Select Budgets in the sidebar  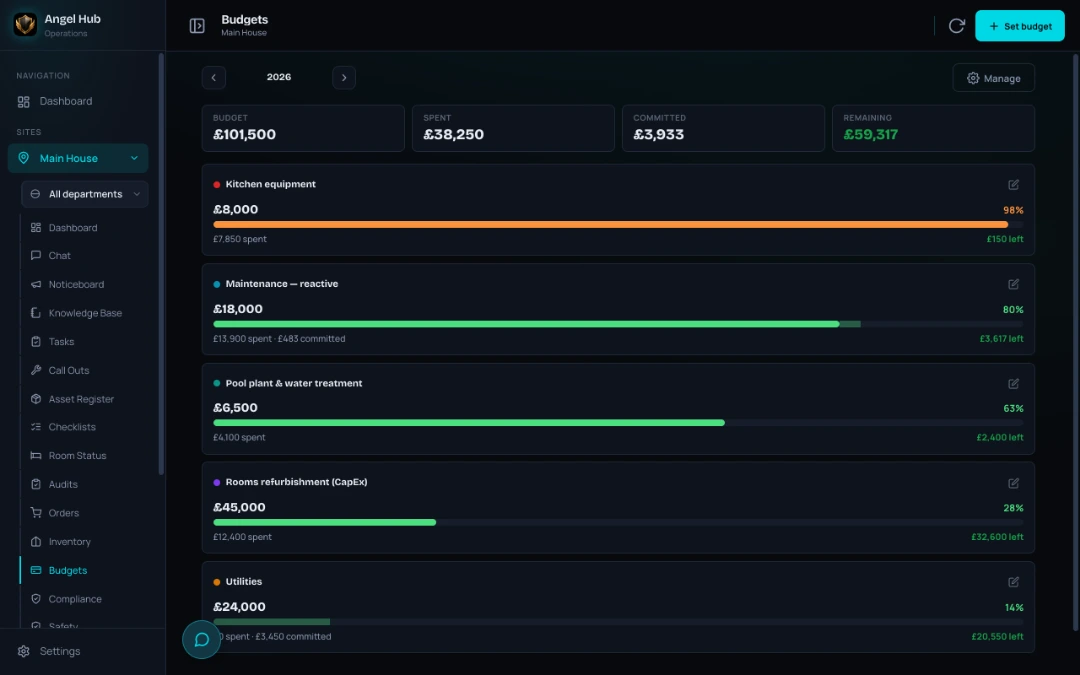[68, 571]
